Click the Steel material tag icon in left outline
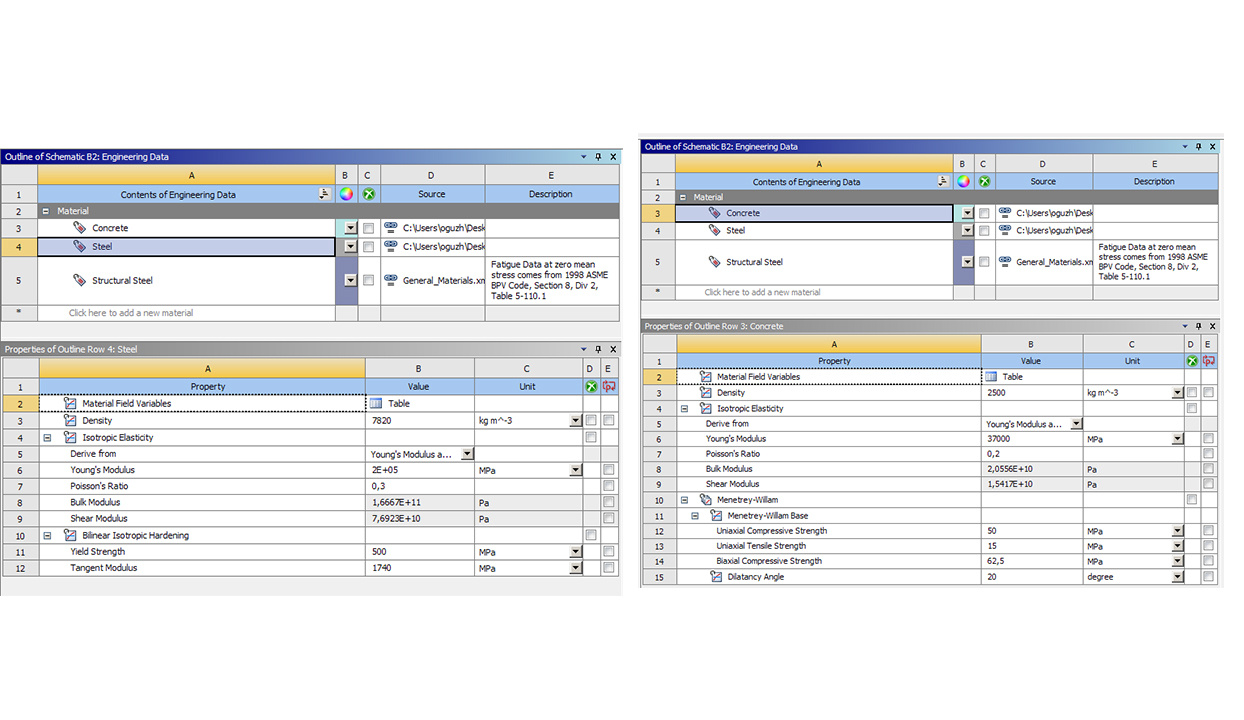Image resolution: width=1244 pixels, height=720 pixels. pos(80,246)
